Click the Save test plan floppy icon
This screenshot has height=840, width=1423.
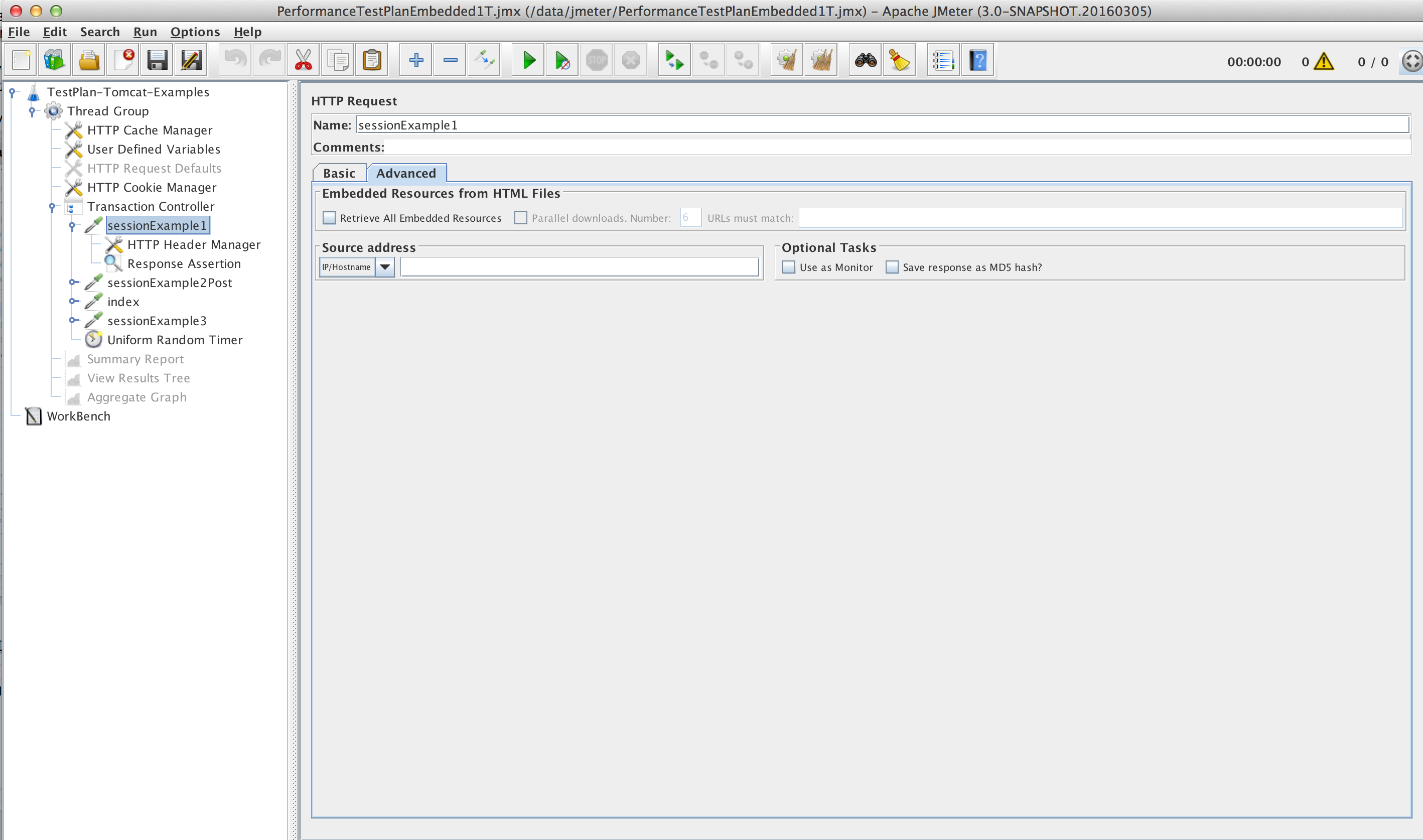tap(157, 61)
